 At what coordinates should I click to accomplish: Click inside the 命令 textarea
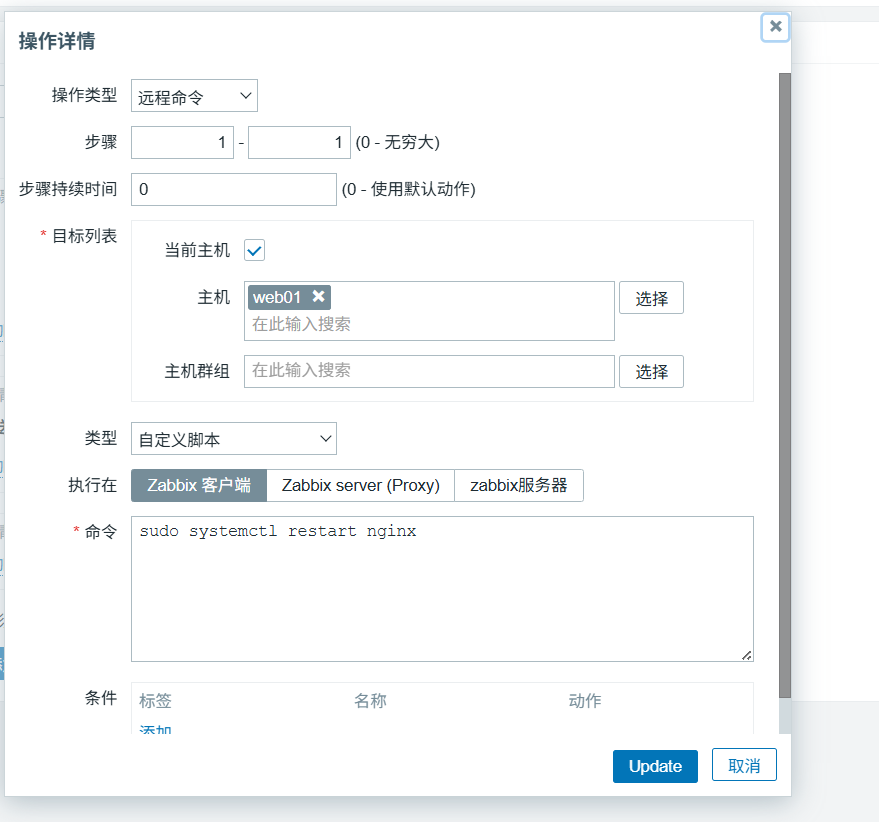(441, 588)
